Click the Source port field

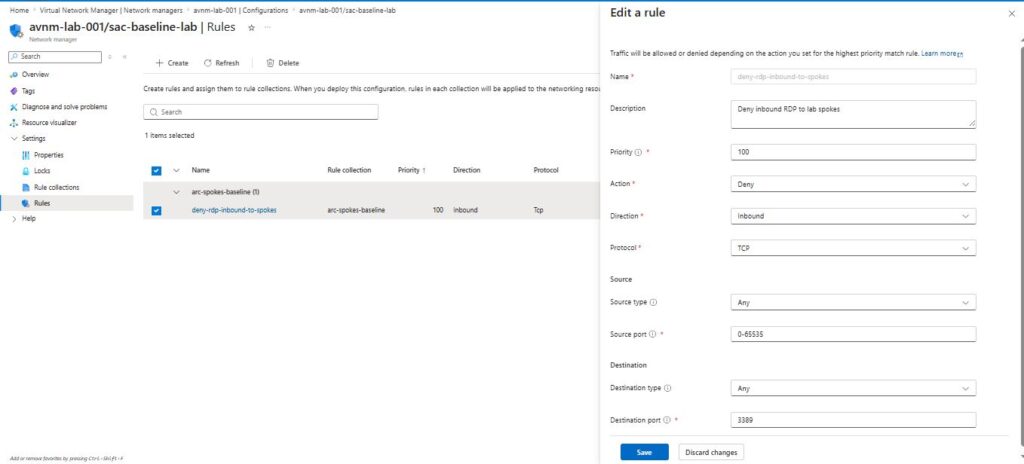click(853, 334)
